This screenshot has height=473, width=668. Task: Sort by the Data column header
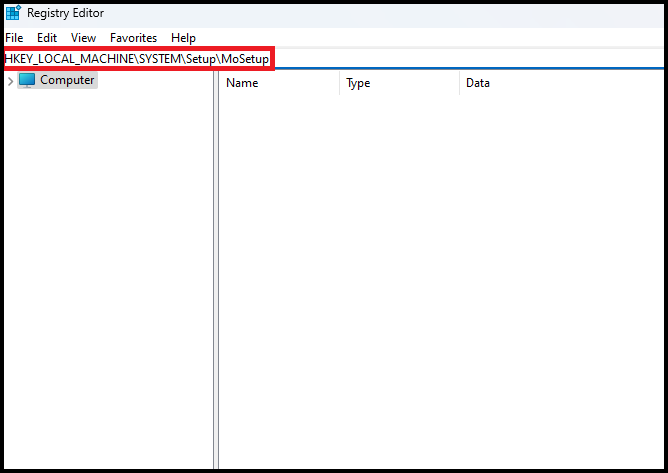pyautogui.click(x=562, y=83)
